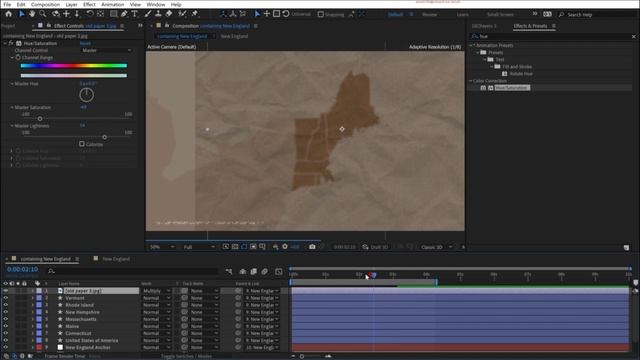Adjust the Master Lightness slider handle

[x=104, y=137]
